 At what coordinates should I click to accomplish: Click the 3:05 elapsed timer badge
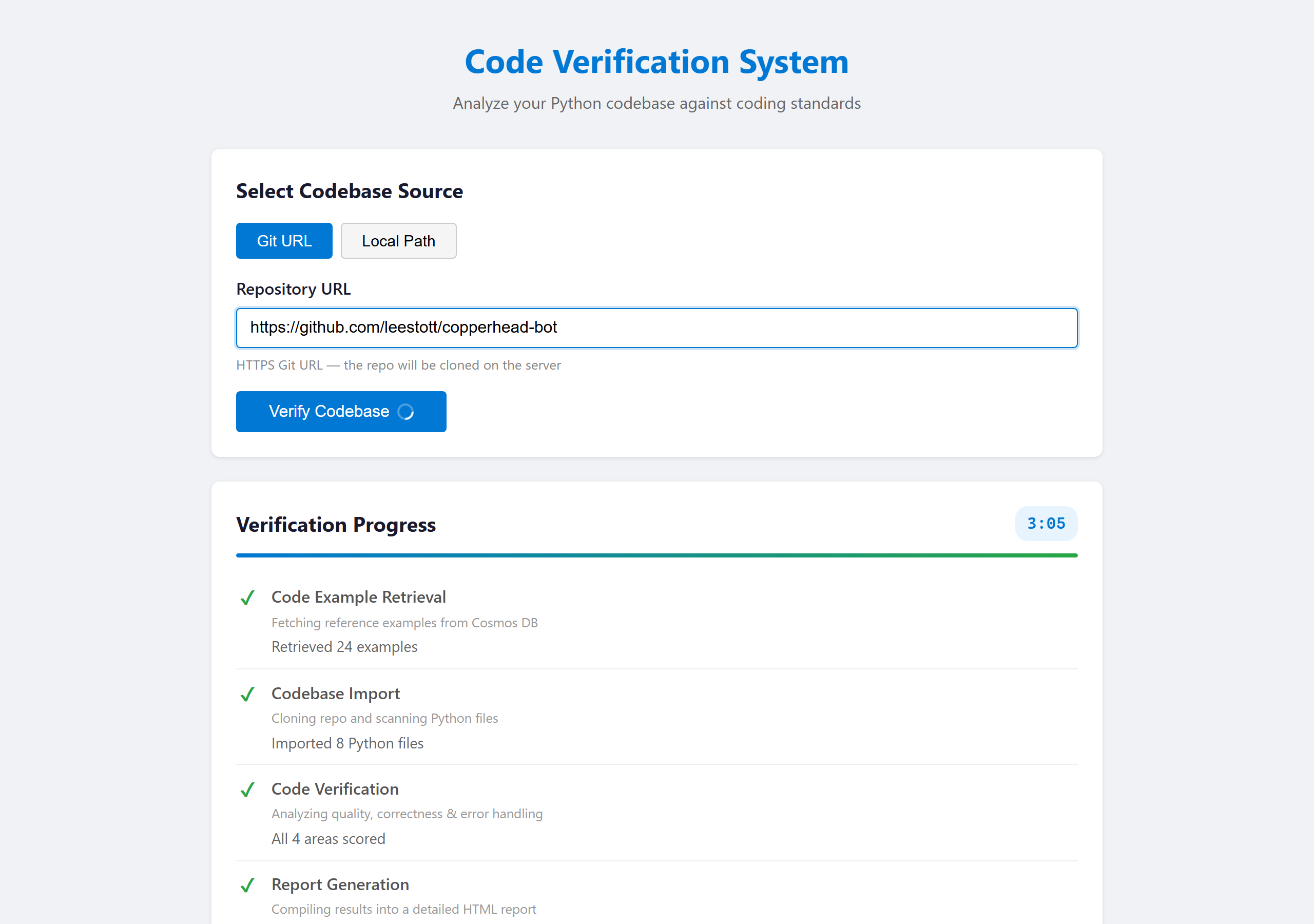click(1046, 523)
